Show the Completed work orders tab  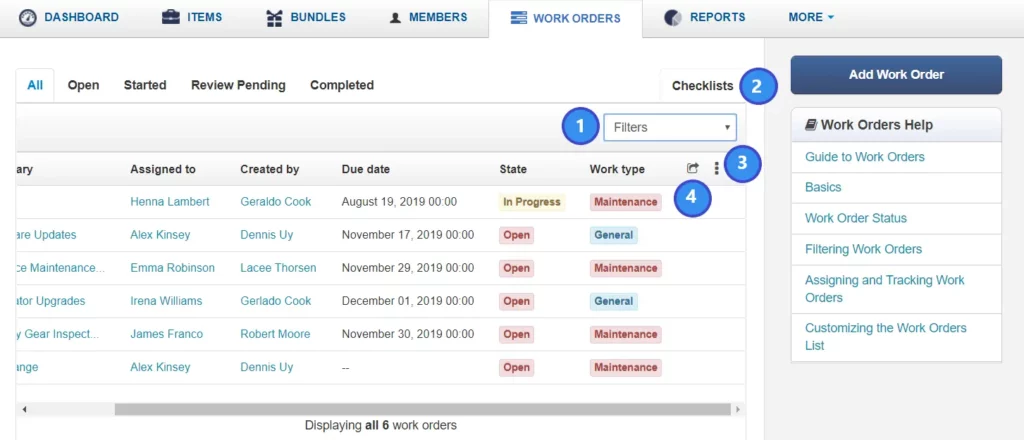[x=342, y=86]
